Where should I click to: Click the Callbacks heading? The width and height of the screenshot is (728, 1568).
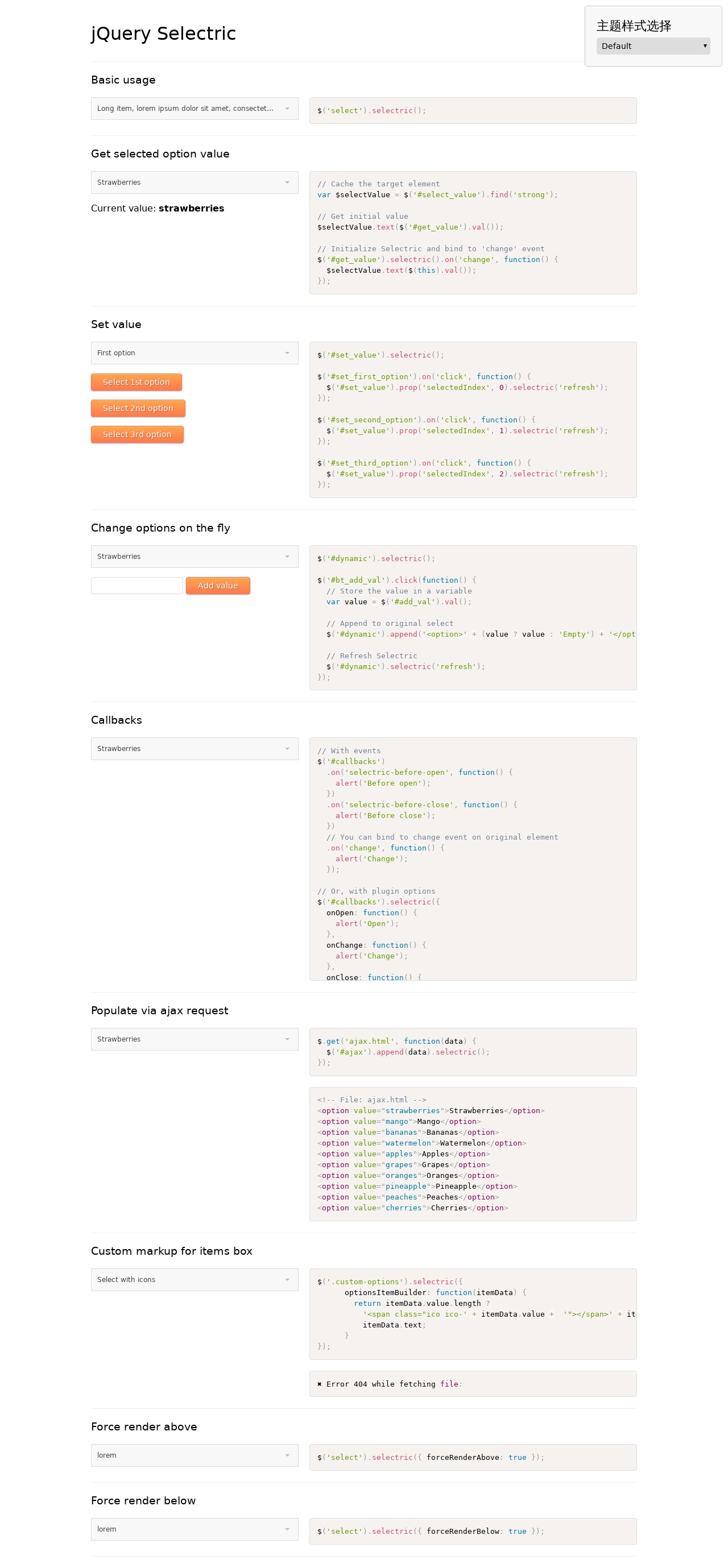click(116, 720)
